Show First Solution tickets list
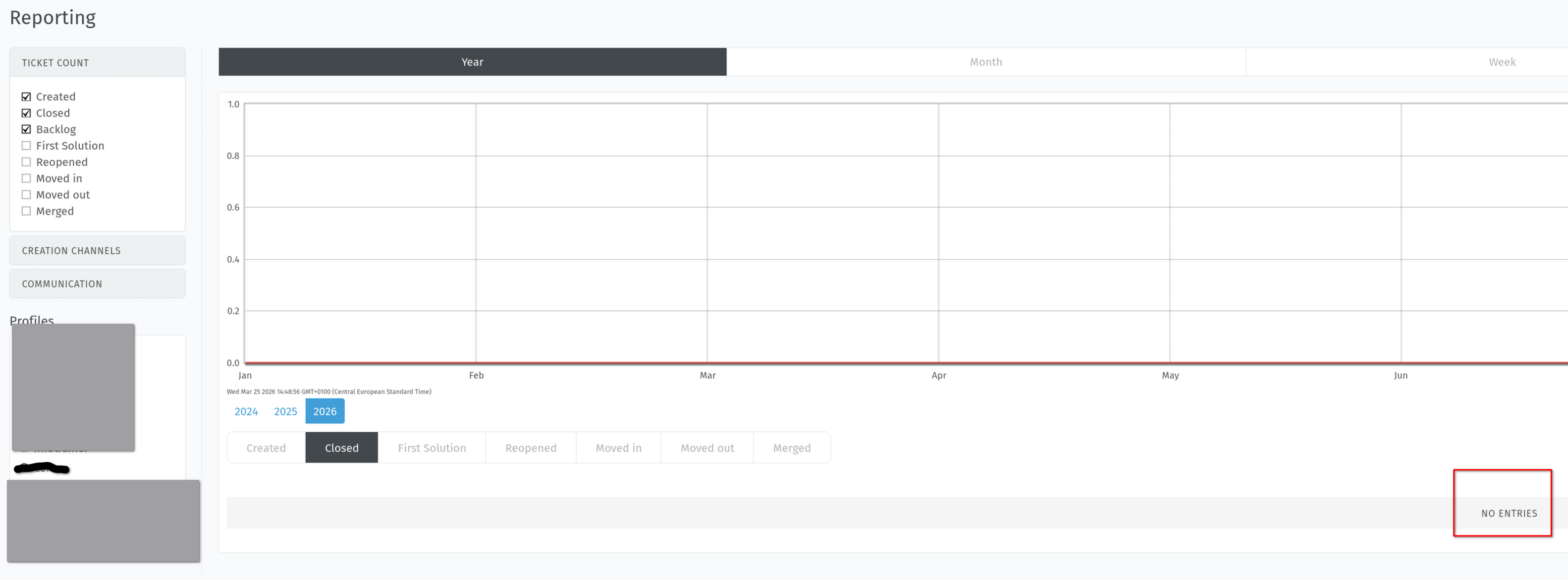This screenshot has width=1568, height=580. click(x=432, y=448)
